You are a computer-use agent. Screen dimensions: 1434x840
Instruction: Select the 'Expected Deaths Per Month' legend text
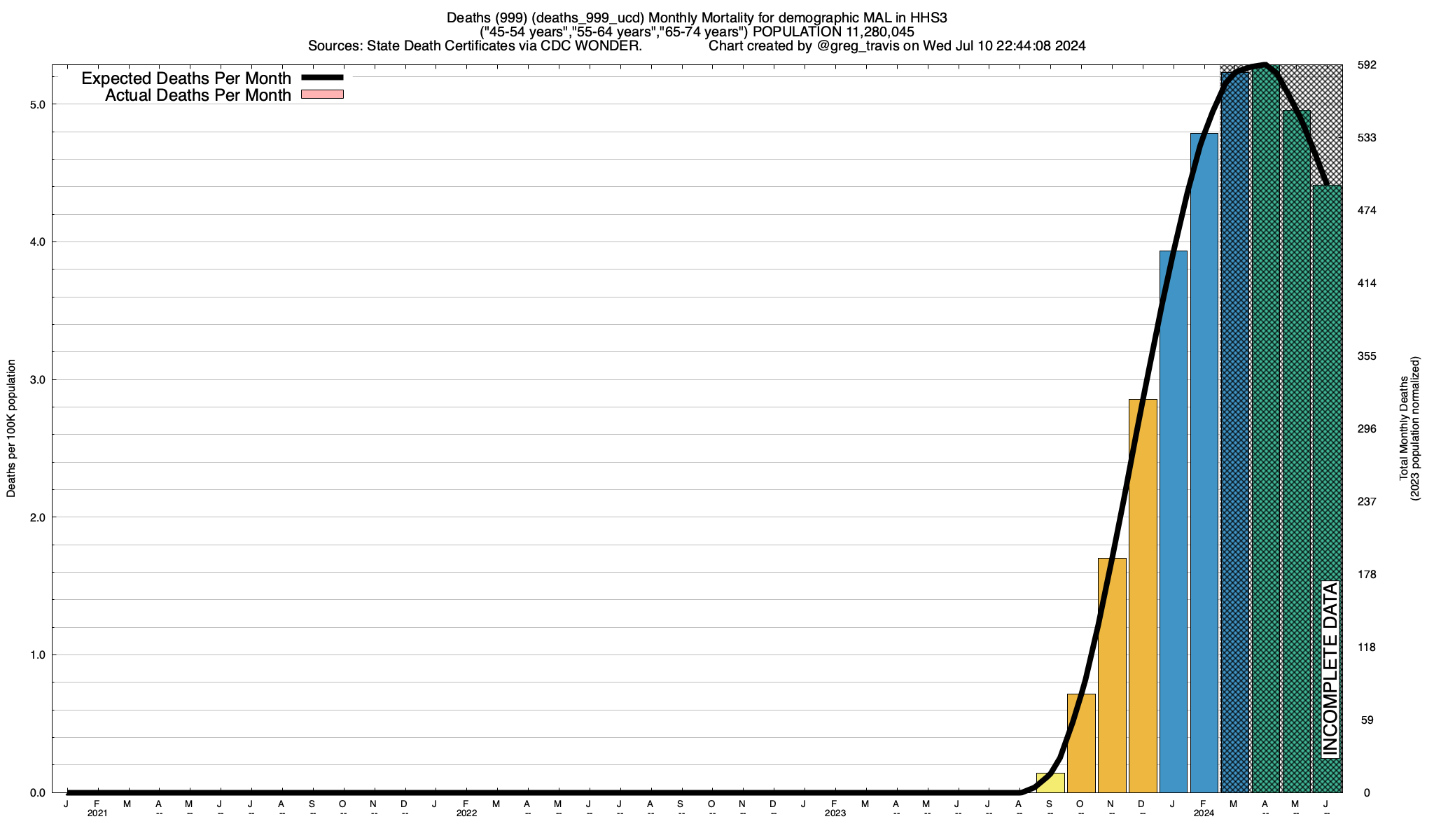tap(186, 78)
